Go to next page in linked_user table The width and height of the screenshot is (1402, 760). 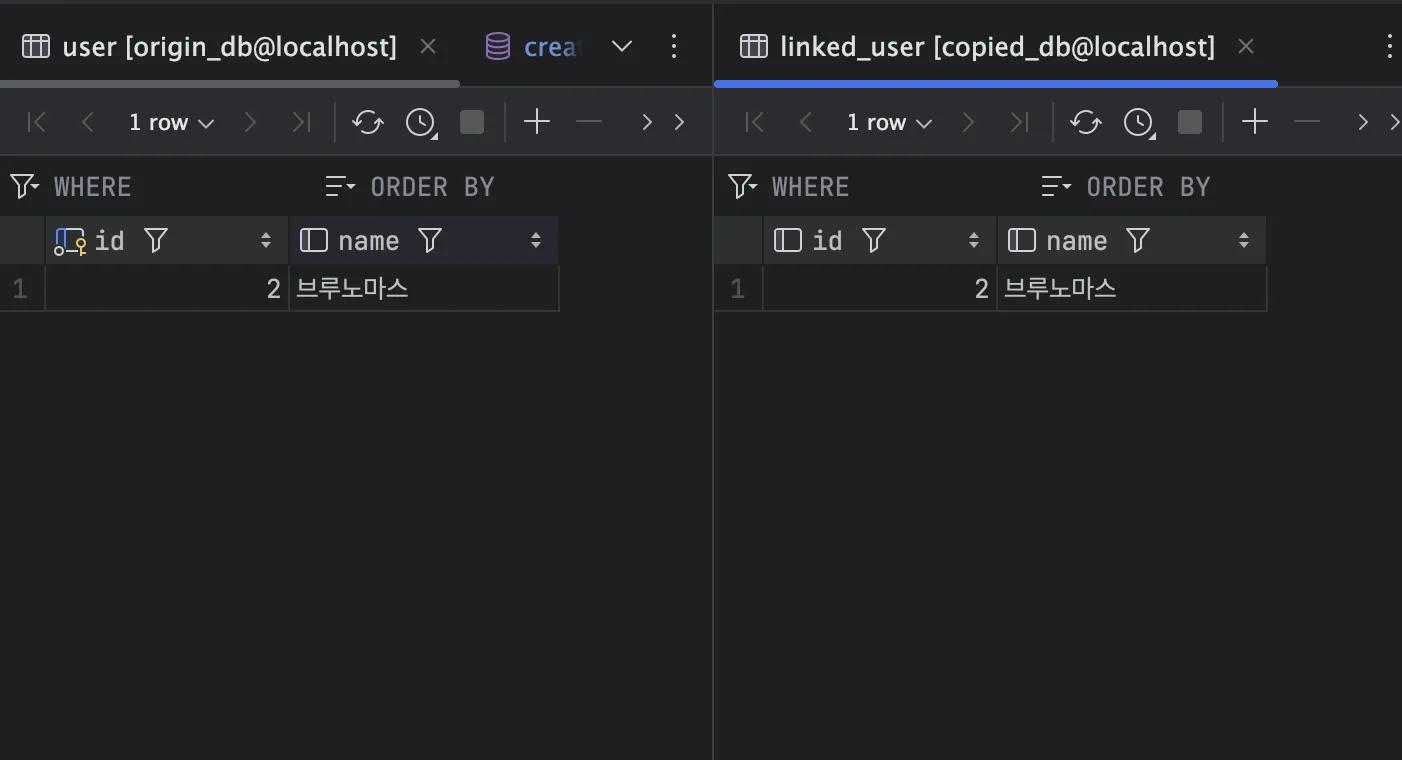click(968, 122)
